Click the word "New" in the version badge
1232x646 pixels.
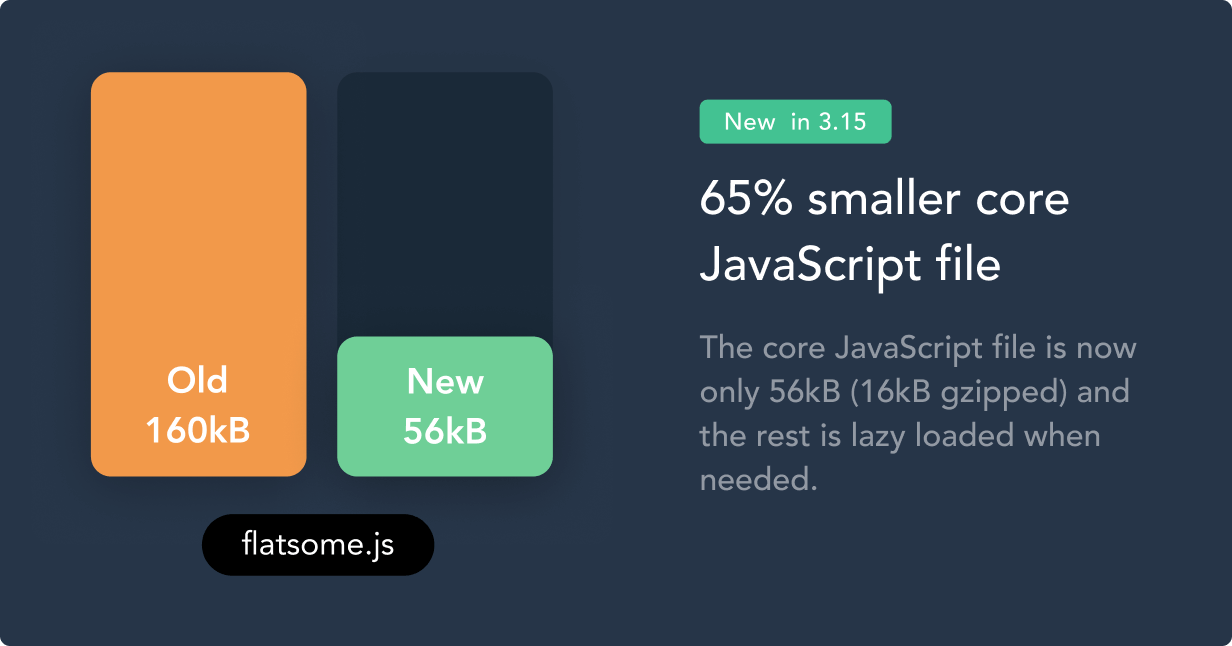pos(750,122)
